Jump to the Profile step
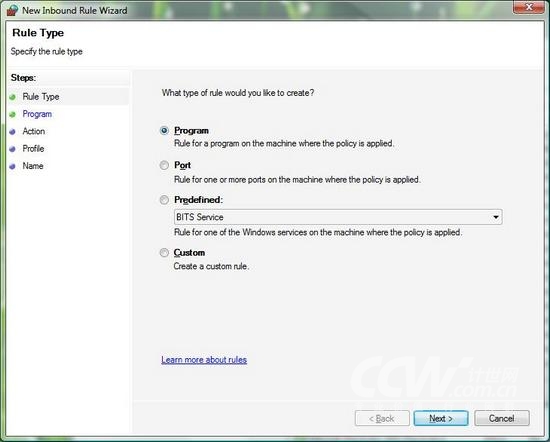550x442 pixels. (33, 148)
